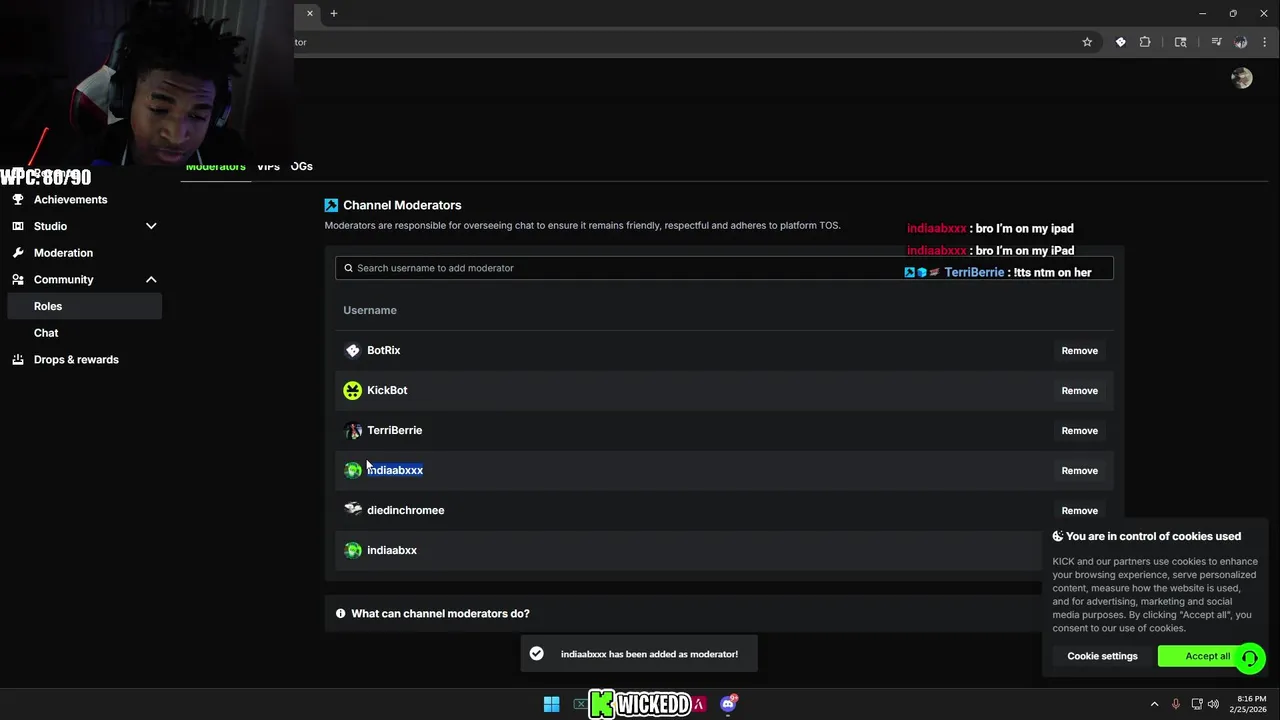Close the current browser tab
The width and height of the screenshot is (1280, 720).
tap(310, 13)
